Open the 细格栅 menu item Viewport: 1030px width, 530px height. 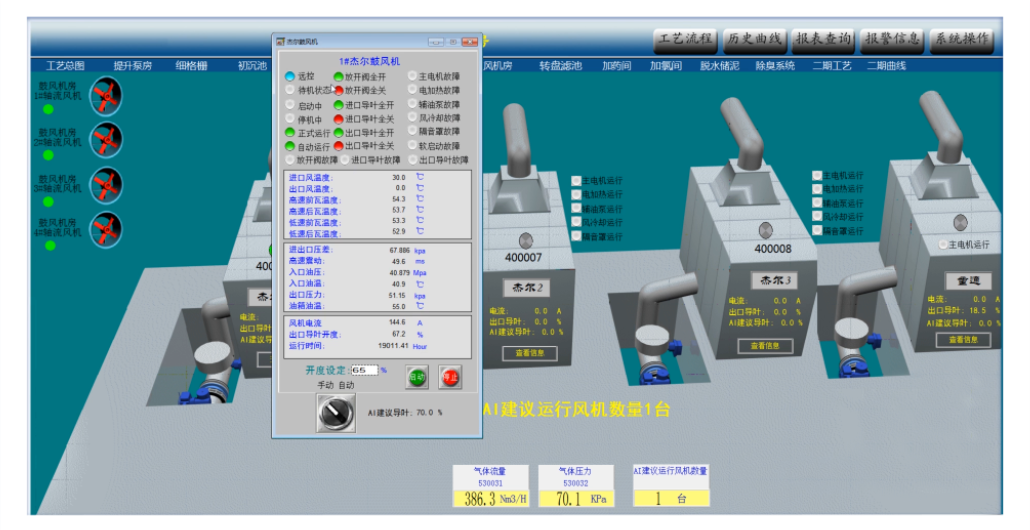point(191,66)
